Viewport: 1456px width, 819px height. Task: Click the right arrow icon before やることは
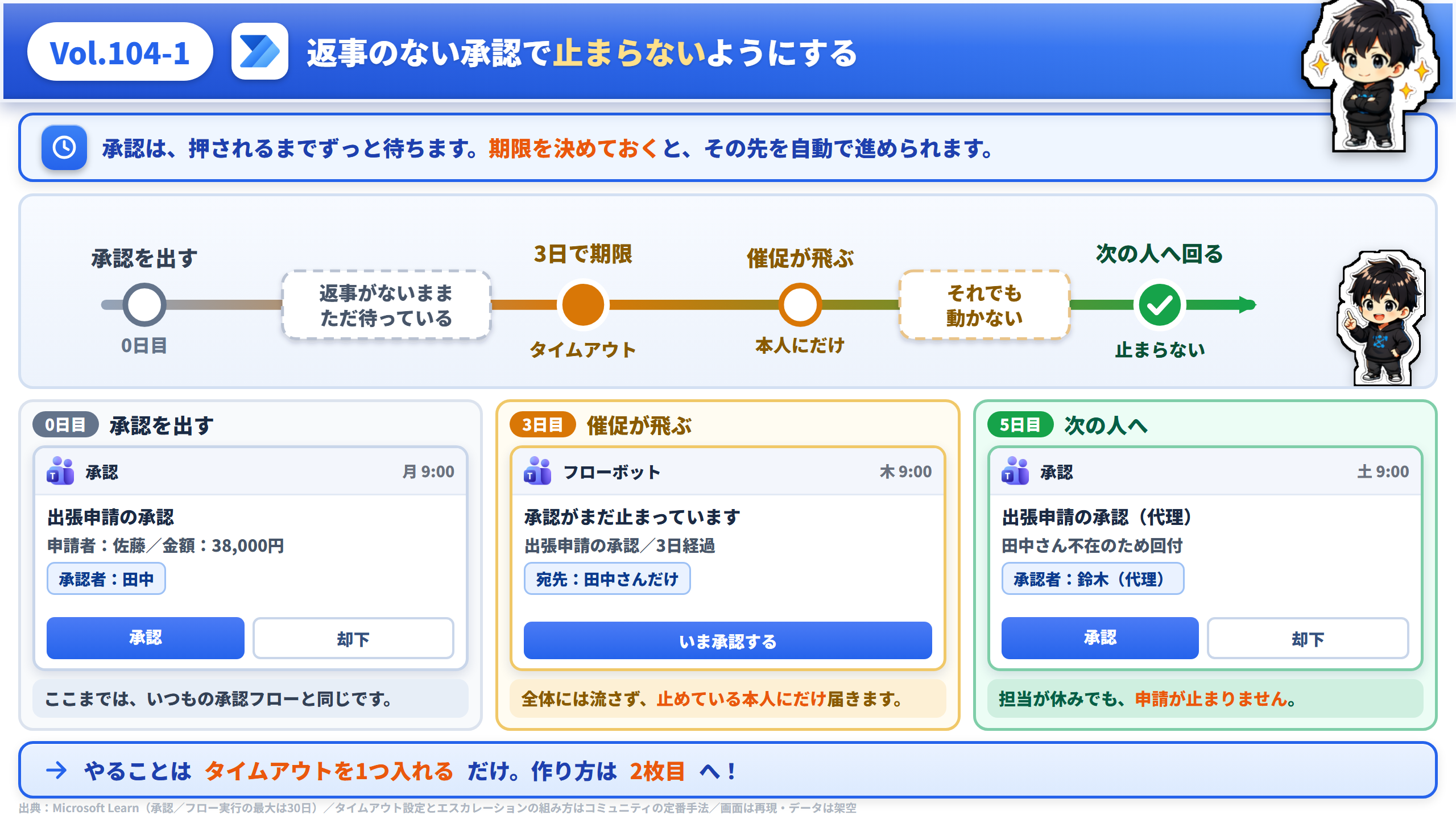[x=56, y=771]
